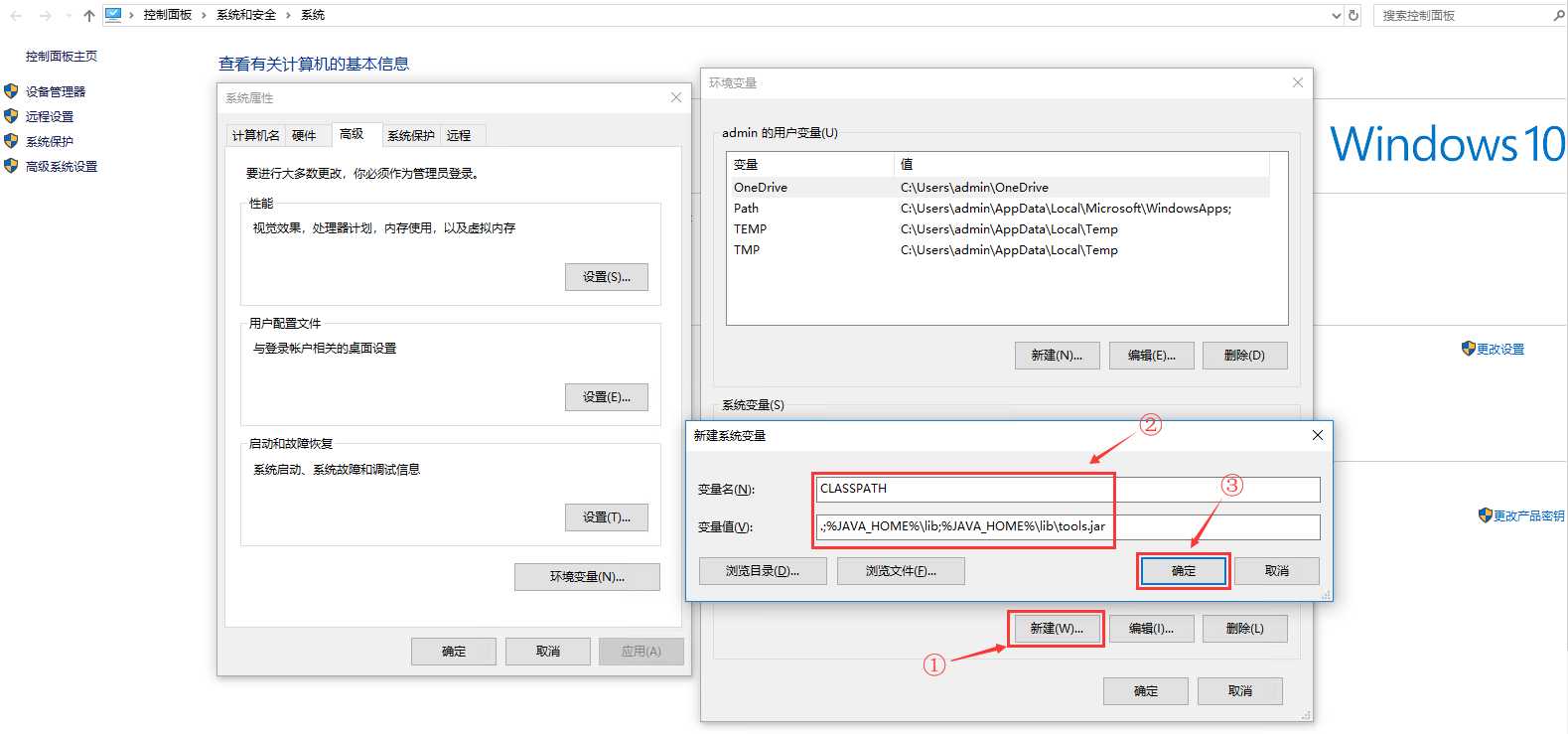Confirm new system variable with 确定
This screenshot has height=734, width=1568.
click(1184, 571)
